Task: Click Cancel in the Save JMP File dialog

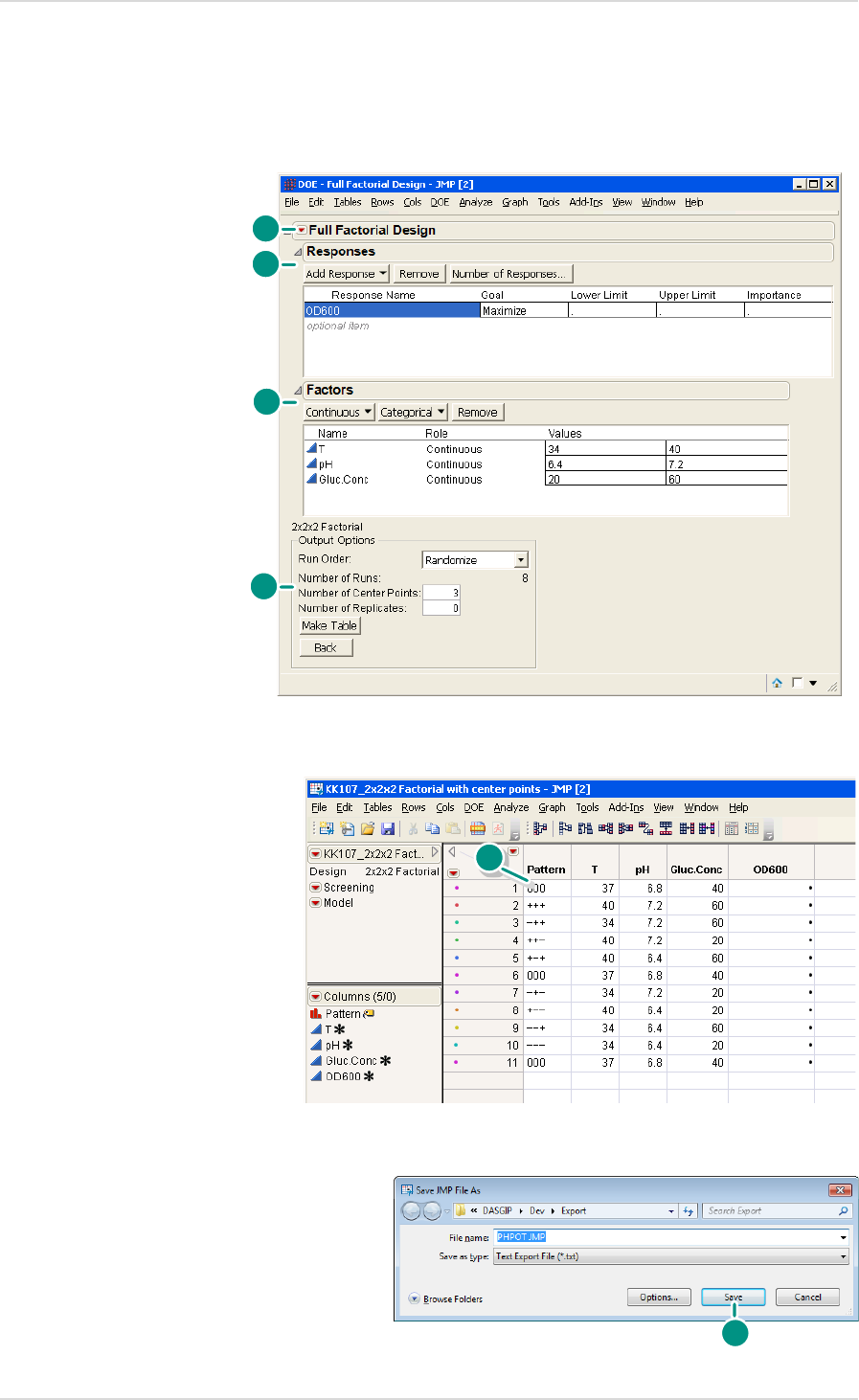Action: point(807,1298)
